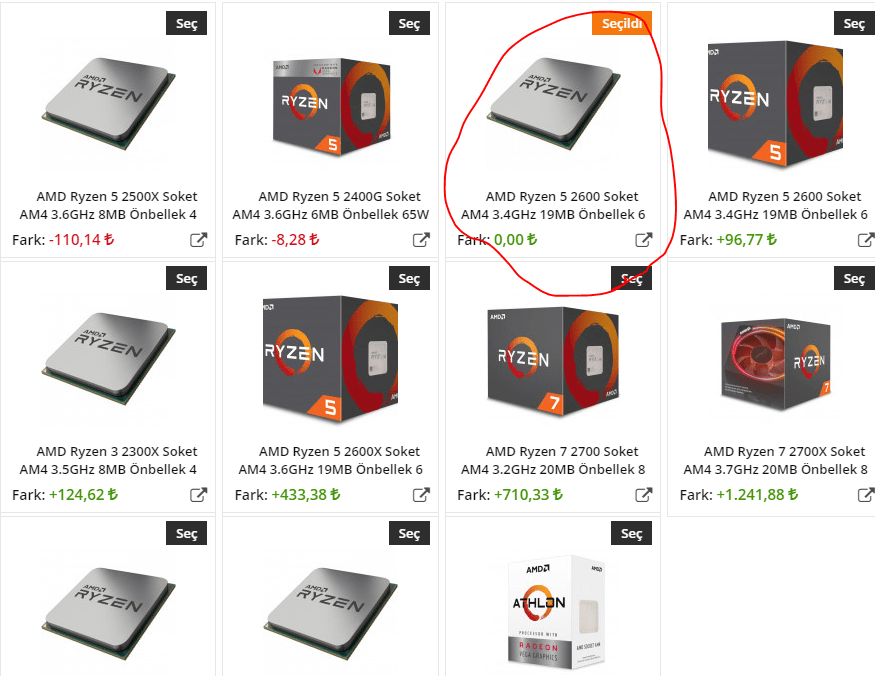Click the Athlon Radeon Vega box image
This screenshot has height=679, width=875.
[x=556, y=613]
